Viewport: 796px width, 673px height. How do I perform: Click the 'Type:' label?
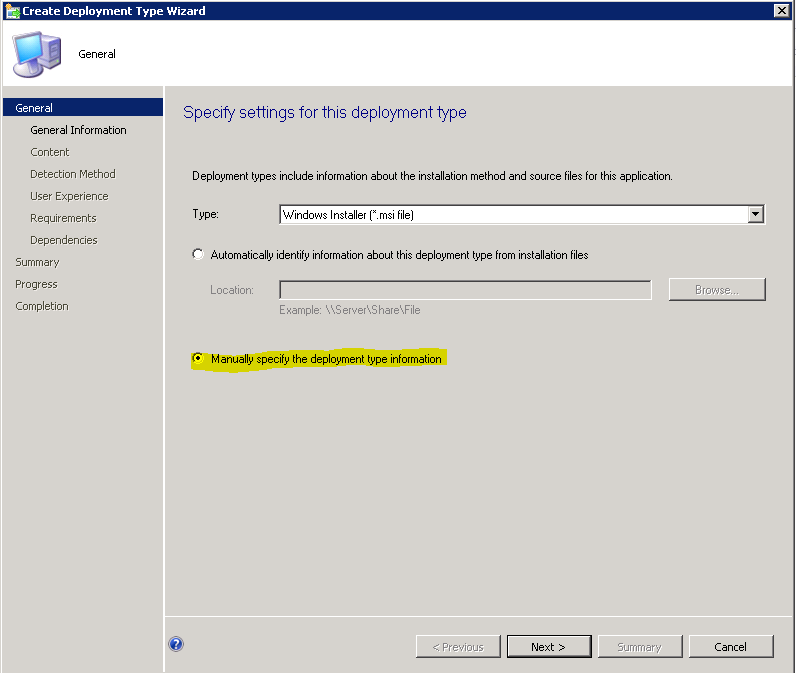[x=206, y=214]
